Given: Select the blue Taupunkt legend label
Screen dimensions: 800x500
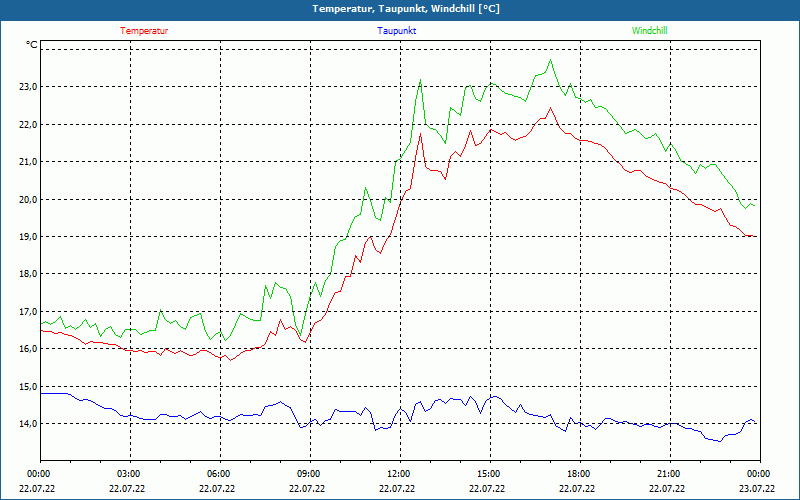Looking at the screenshot, I should (x=397, y=31).
